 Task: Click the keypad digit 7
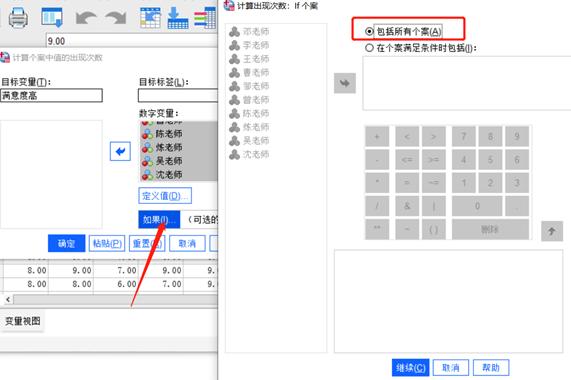pyautogui.click(x=464, y=136)
